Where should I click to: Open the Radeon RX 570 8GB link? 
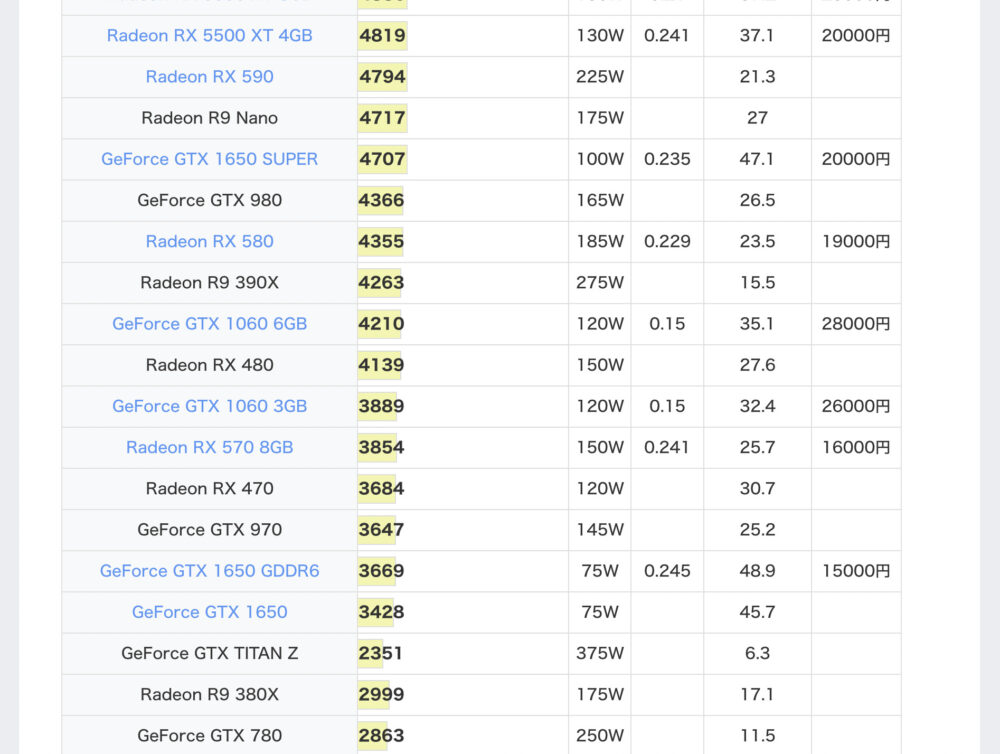209,447
